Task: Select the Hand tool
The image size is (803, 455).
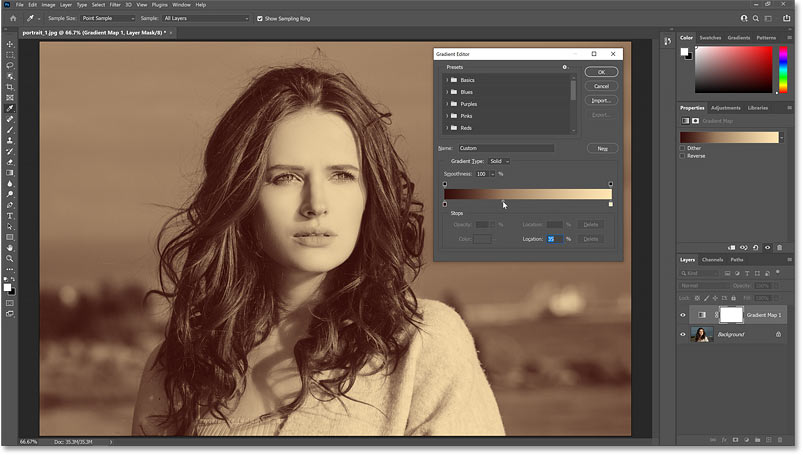Action: (x=10, y=249)
